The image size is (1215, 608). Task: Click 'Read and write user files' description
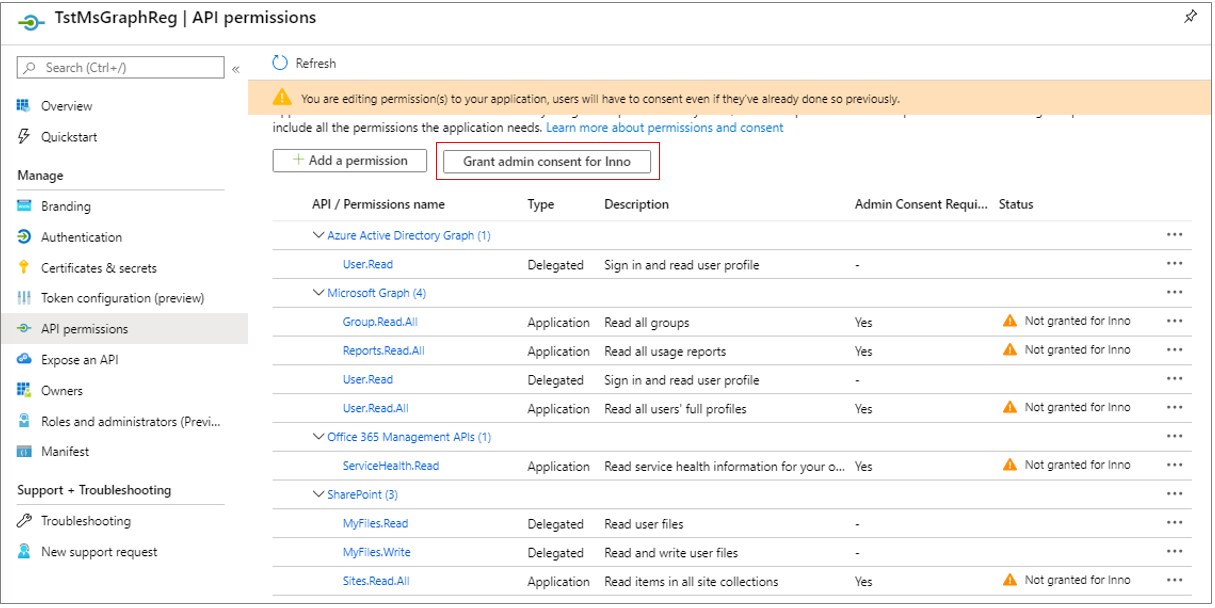(x=671, y=552)
